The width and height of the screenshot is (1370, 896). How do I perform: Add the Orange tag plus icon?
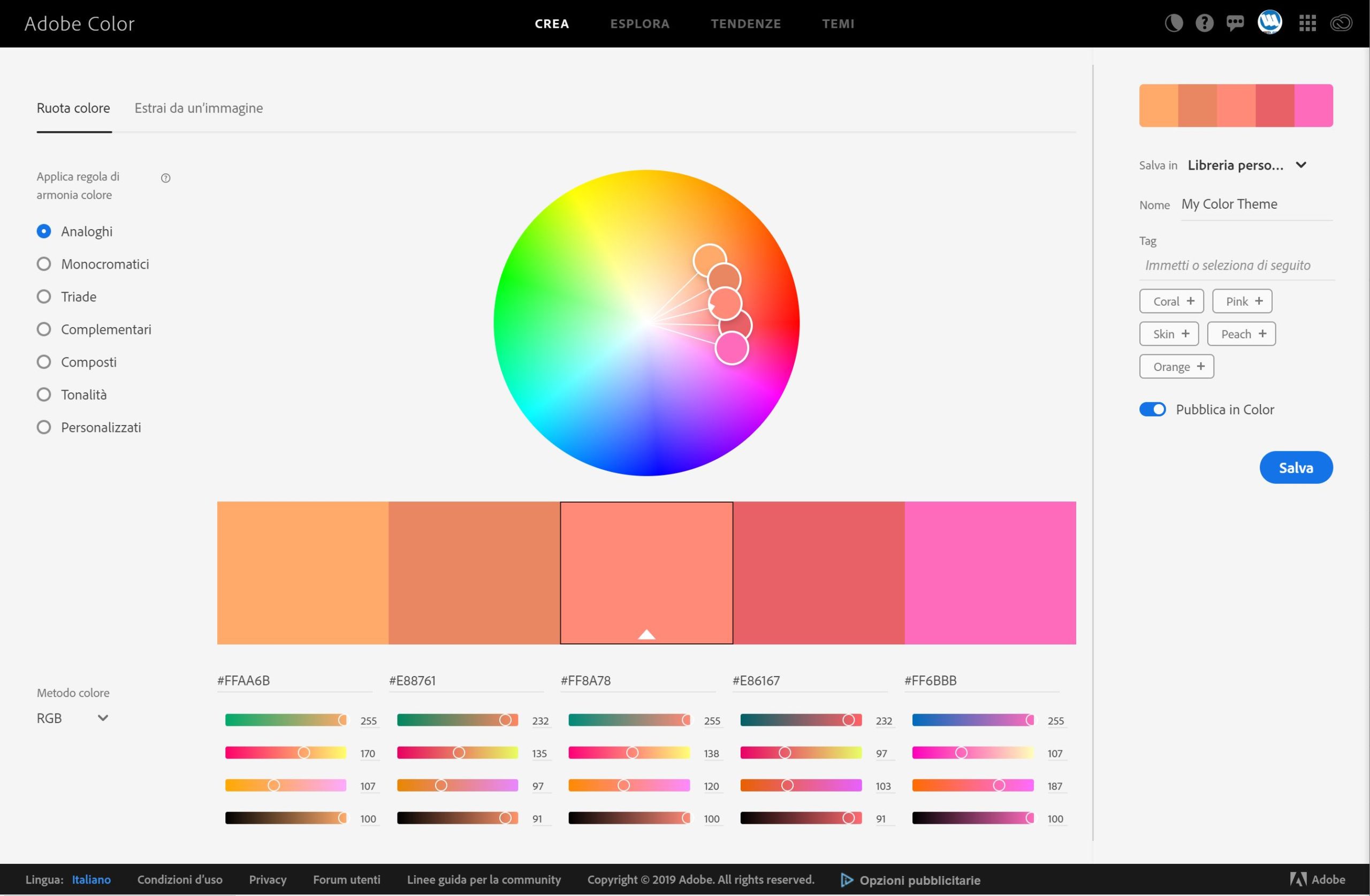pos(1201,366)
